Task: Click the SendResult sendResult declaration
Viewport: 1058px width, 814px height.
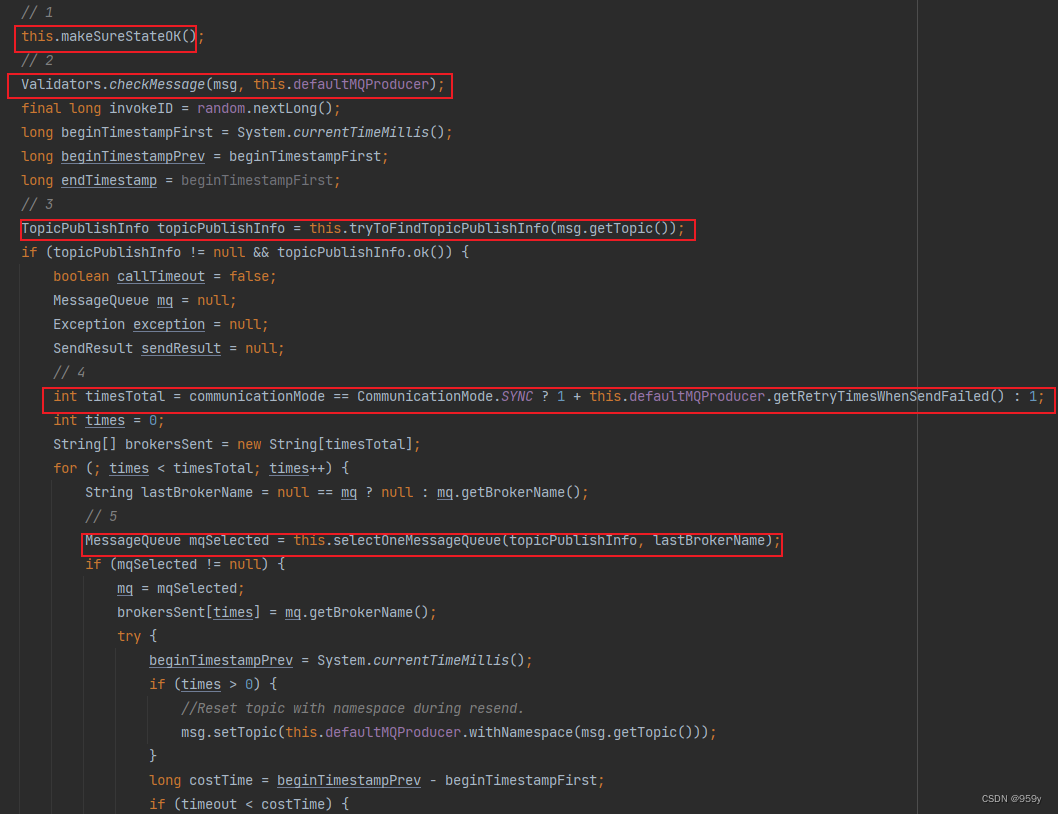Action: point(169,348)
